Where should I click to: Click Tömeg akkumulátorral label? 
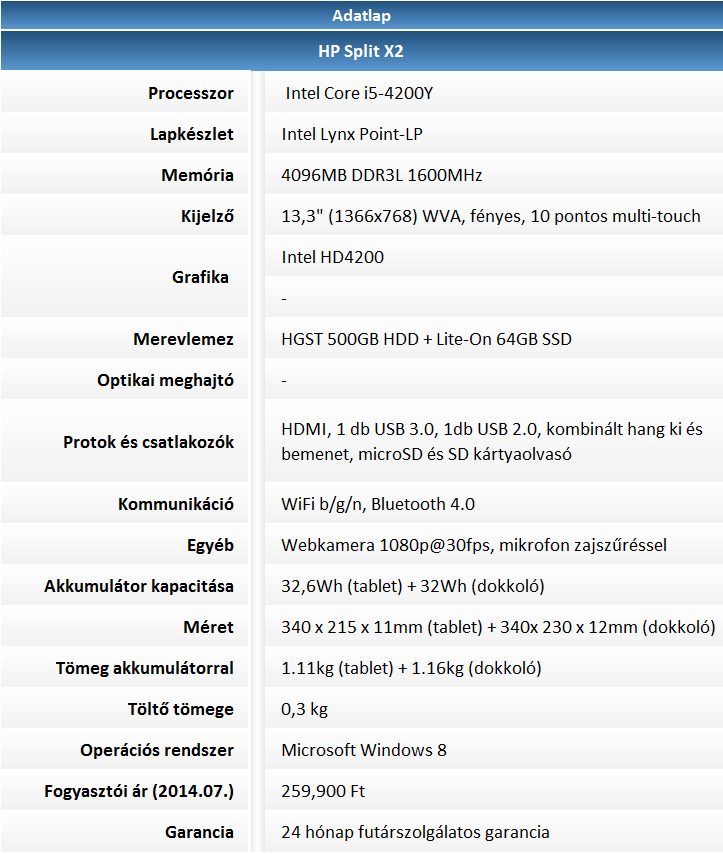click(144, 668)
